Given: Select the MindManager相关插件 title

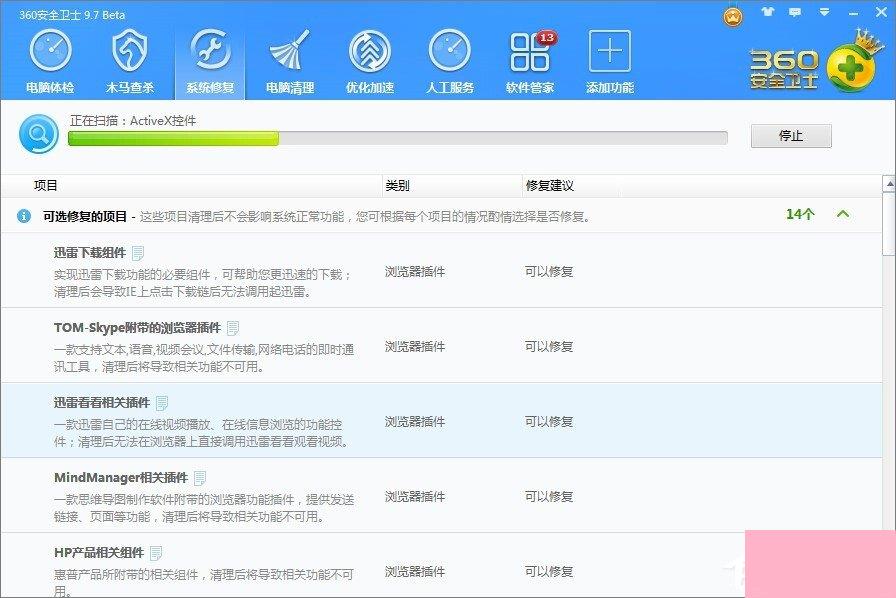Looking at the screenshot, I should tap(121, 477).
